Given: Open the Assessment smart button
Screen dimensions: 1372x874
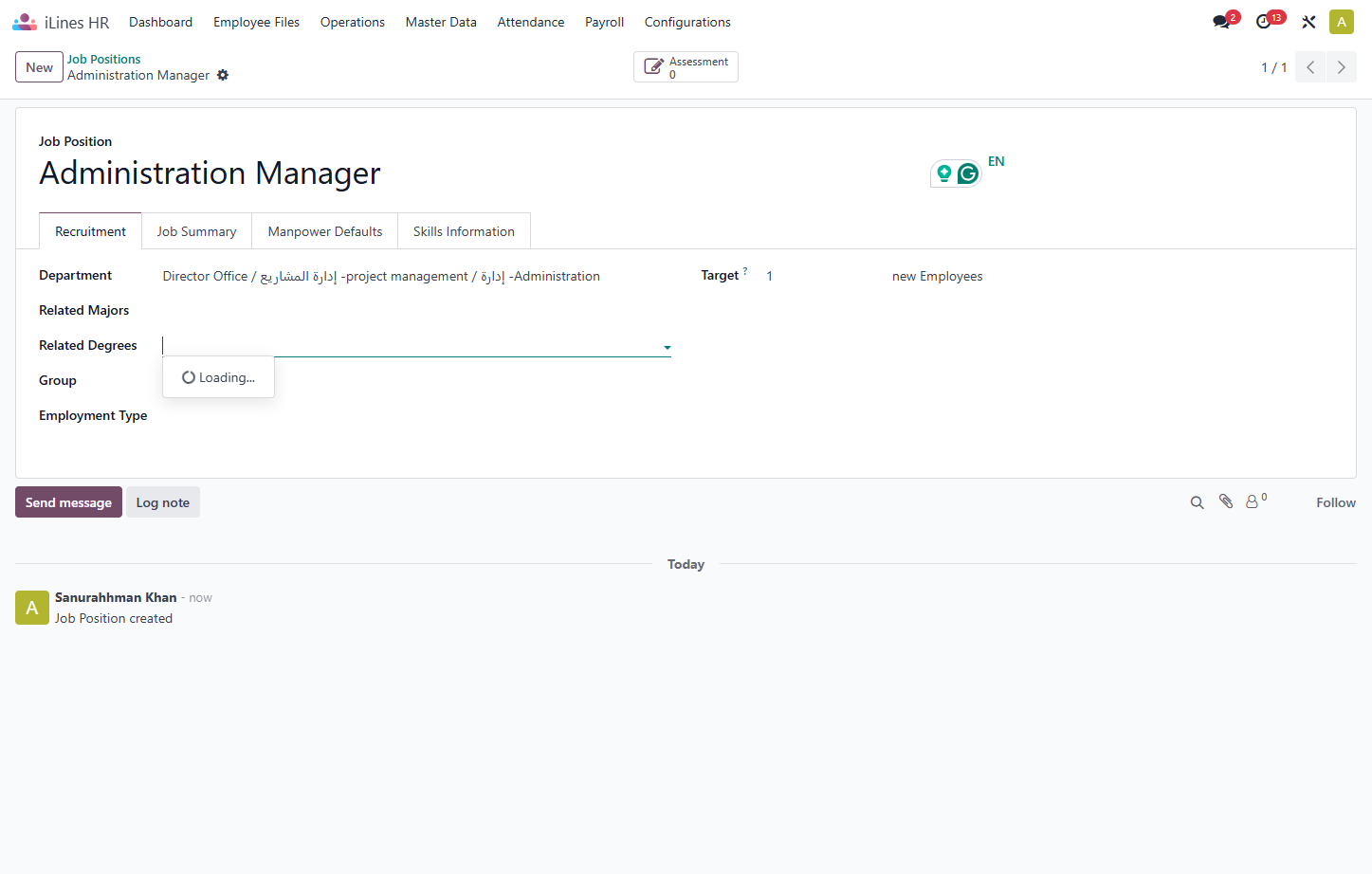Looking at the screenshot, I should [686, 67].
